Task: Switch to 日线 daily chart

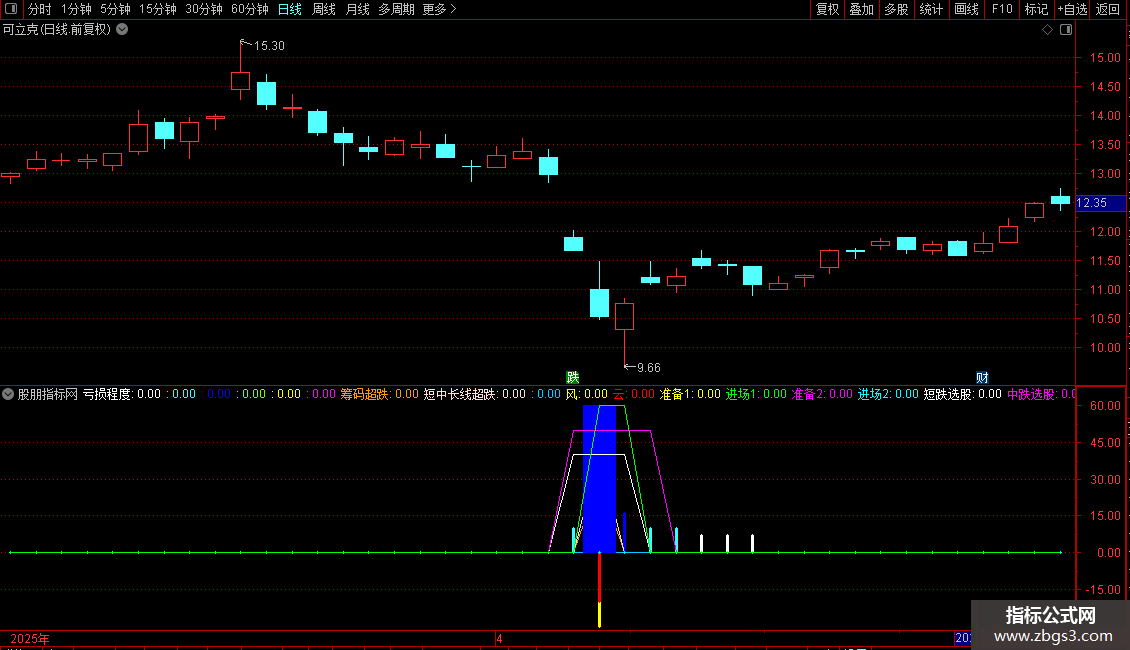Action: click(290, 9)
